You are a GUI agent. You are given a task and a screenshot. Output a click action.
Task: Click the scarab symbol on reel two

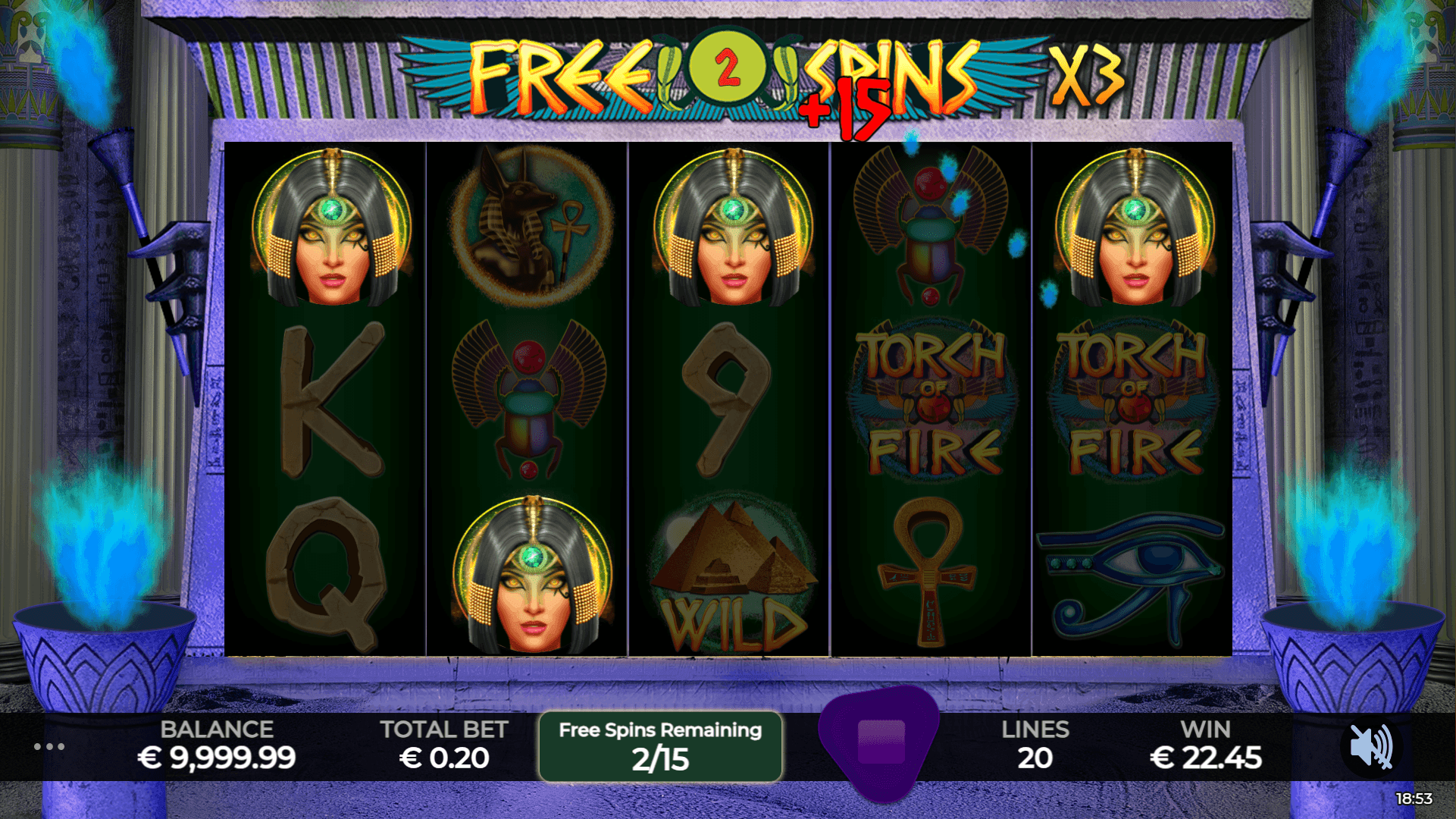pos(528,400)
